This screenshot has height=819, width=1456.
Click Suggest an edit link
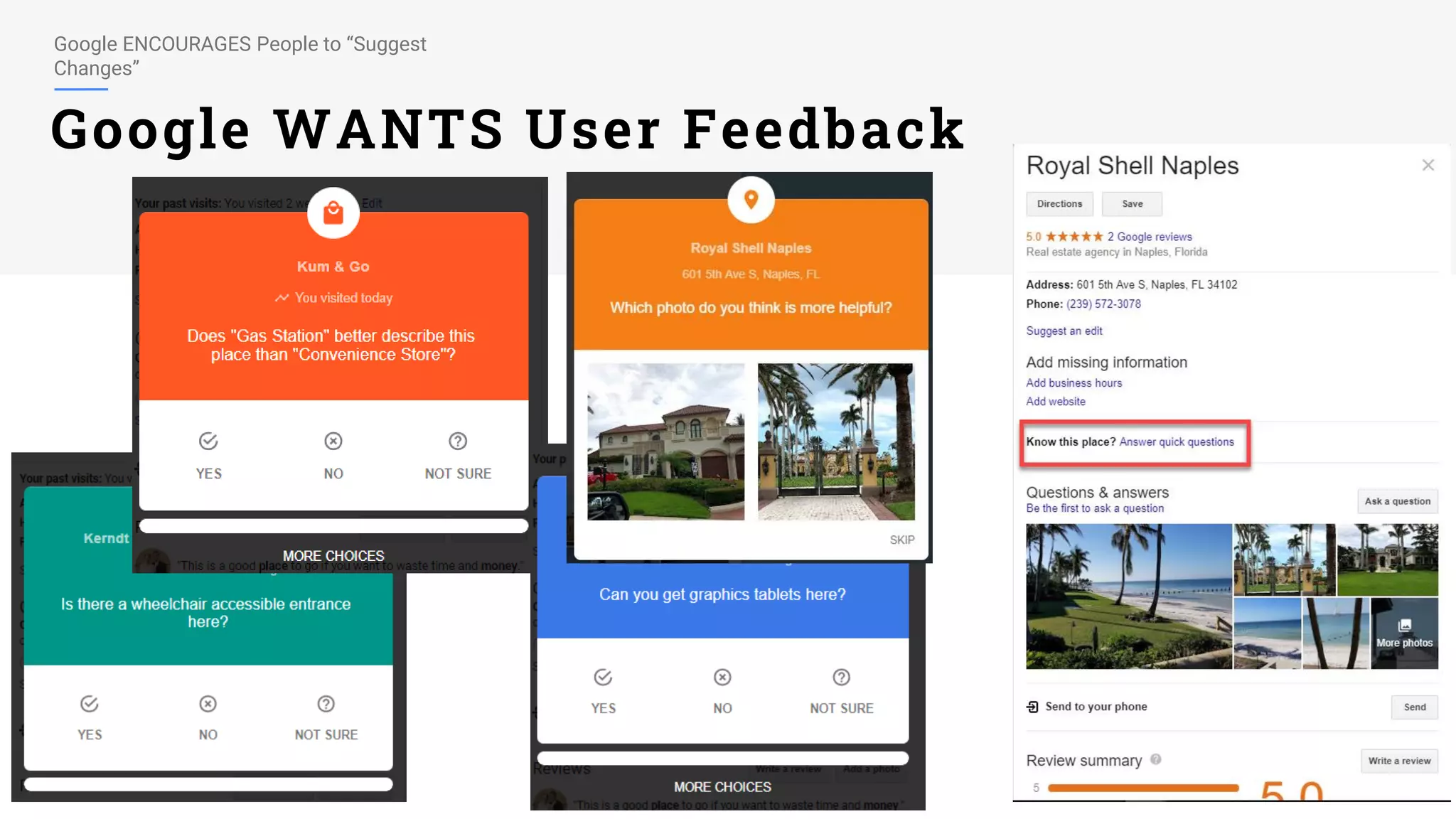pyautogui.click(x=1064, y=331)
